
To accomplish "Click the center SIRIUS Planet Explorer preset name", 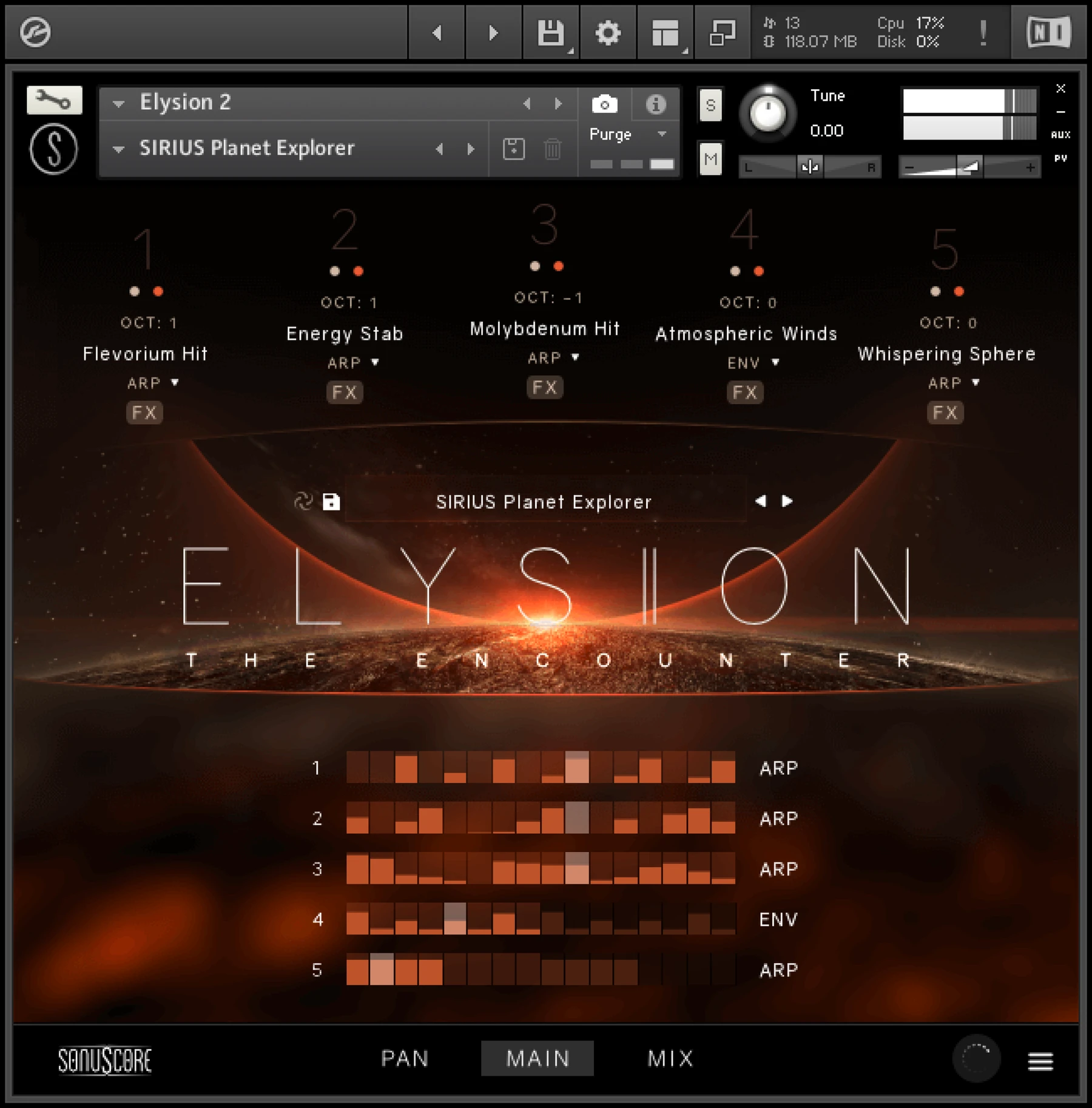I will tap(544, 502).
